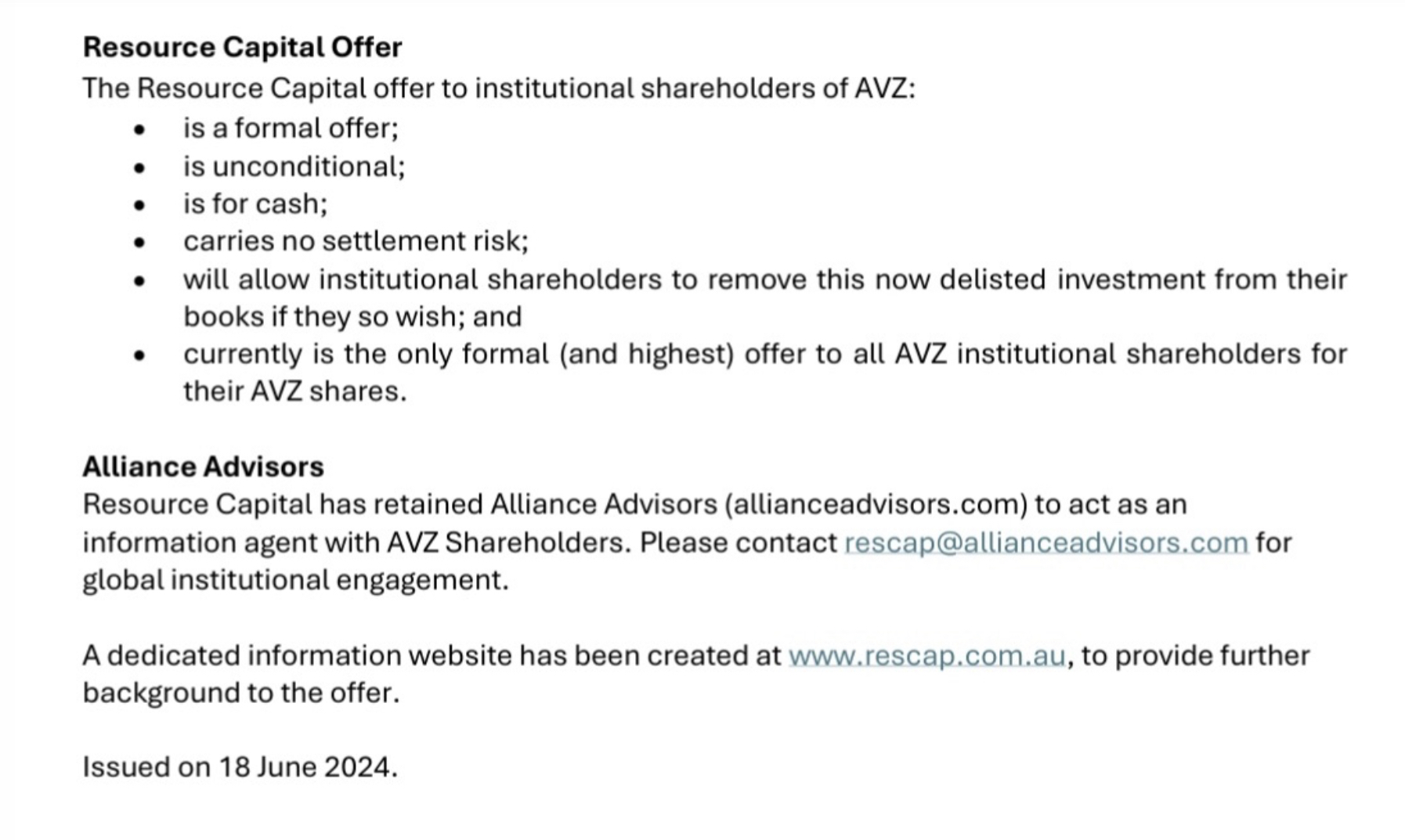Click the '(allianceadvisors.com)' text in parentheses
The image size is (1405, 840).
[876, 504]
